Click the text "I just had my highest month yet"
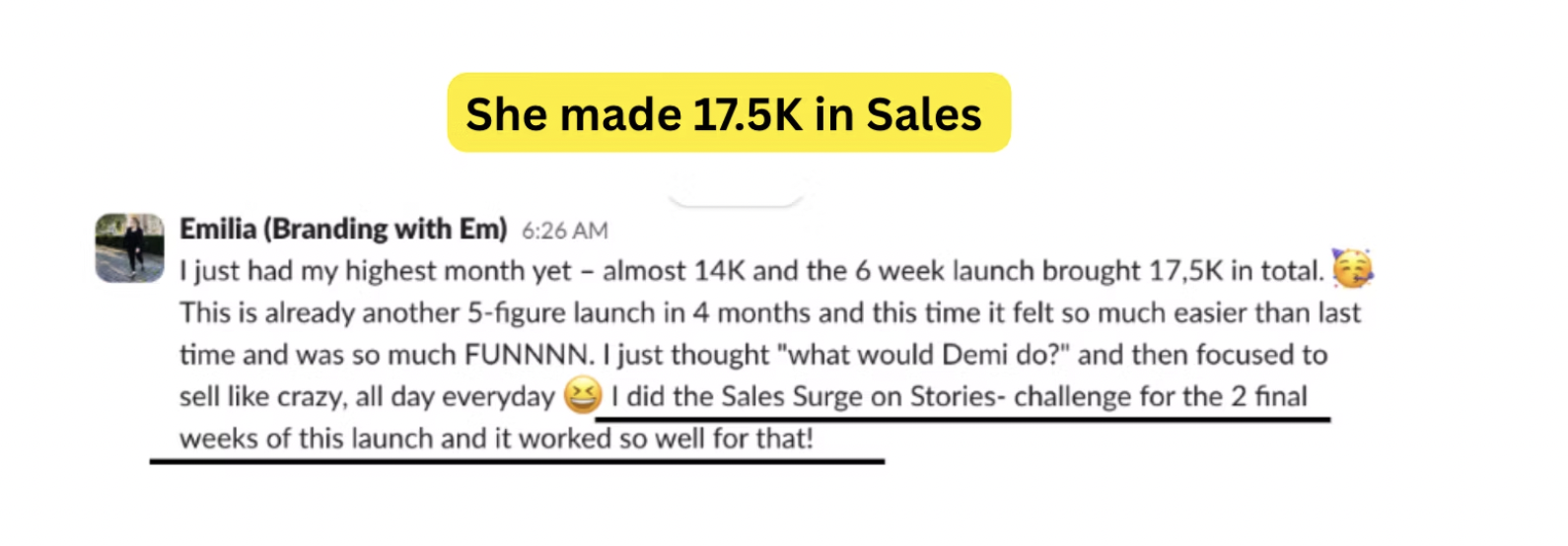Screen dimensions: 1568x546 (375, 271)
